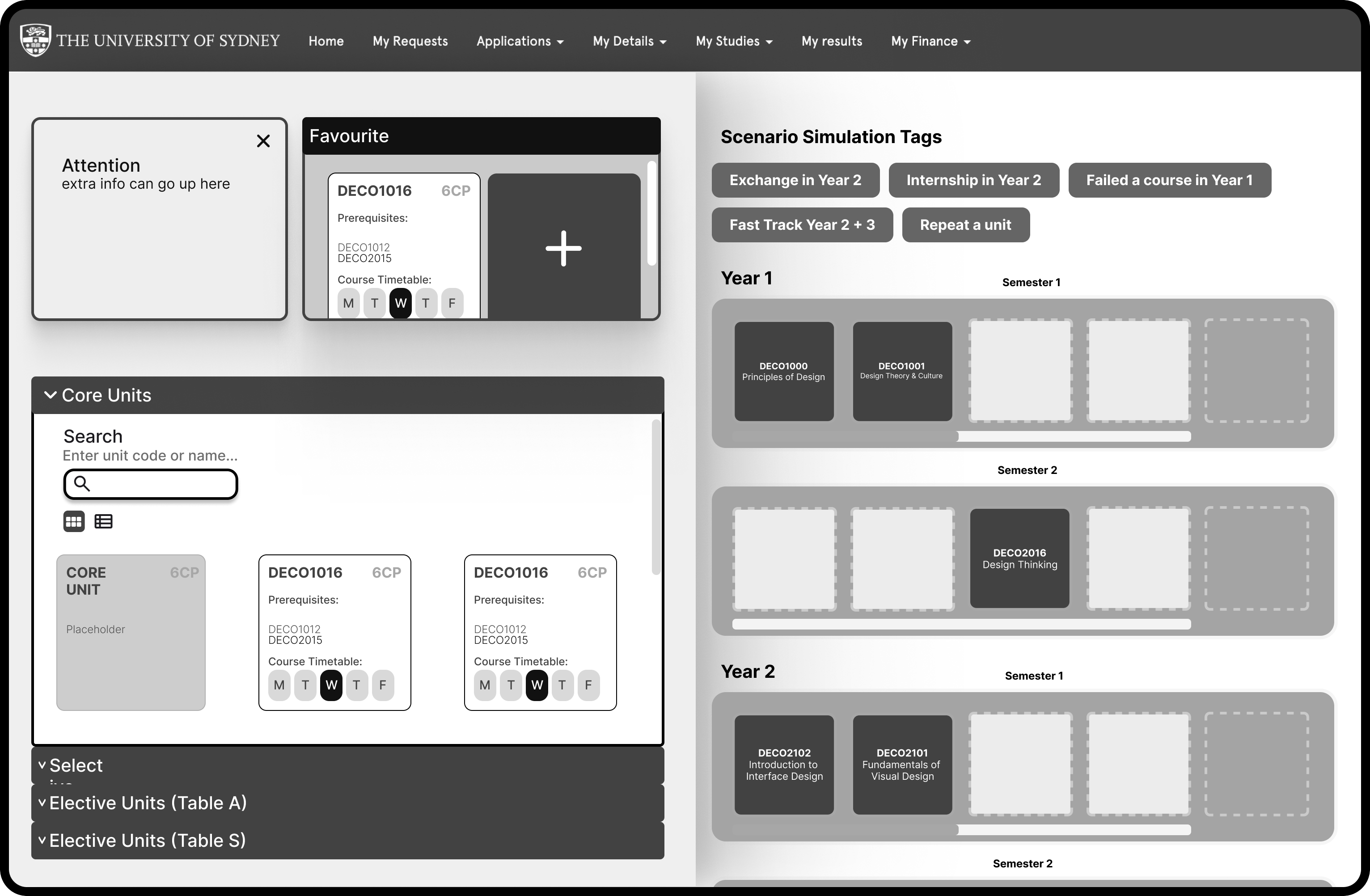
Task: Go to My results in the navigation
Action: tap(831, 41)
